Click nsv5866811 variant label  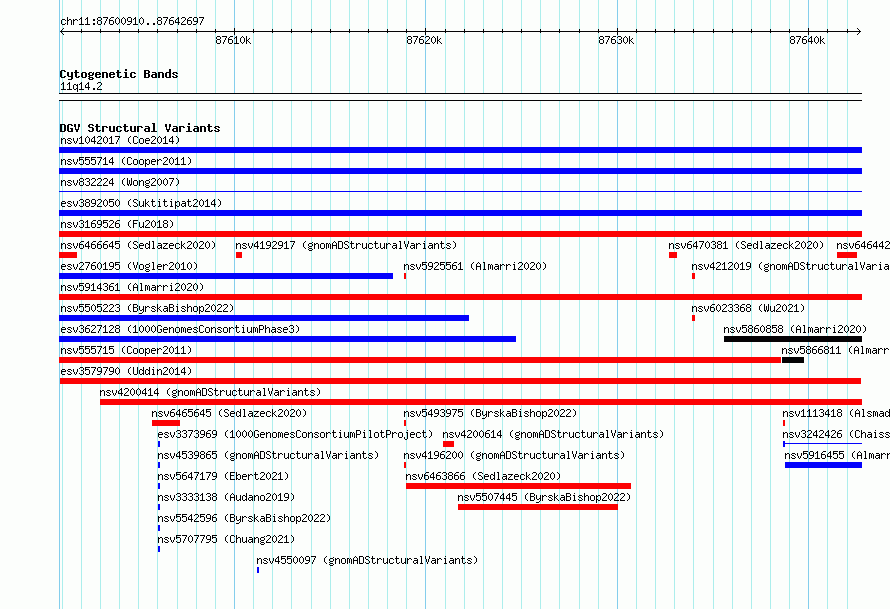tap(835, 350)
